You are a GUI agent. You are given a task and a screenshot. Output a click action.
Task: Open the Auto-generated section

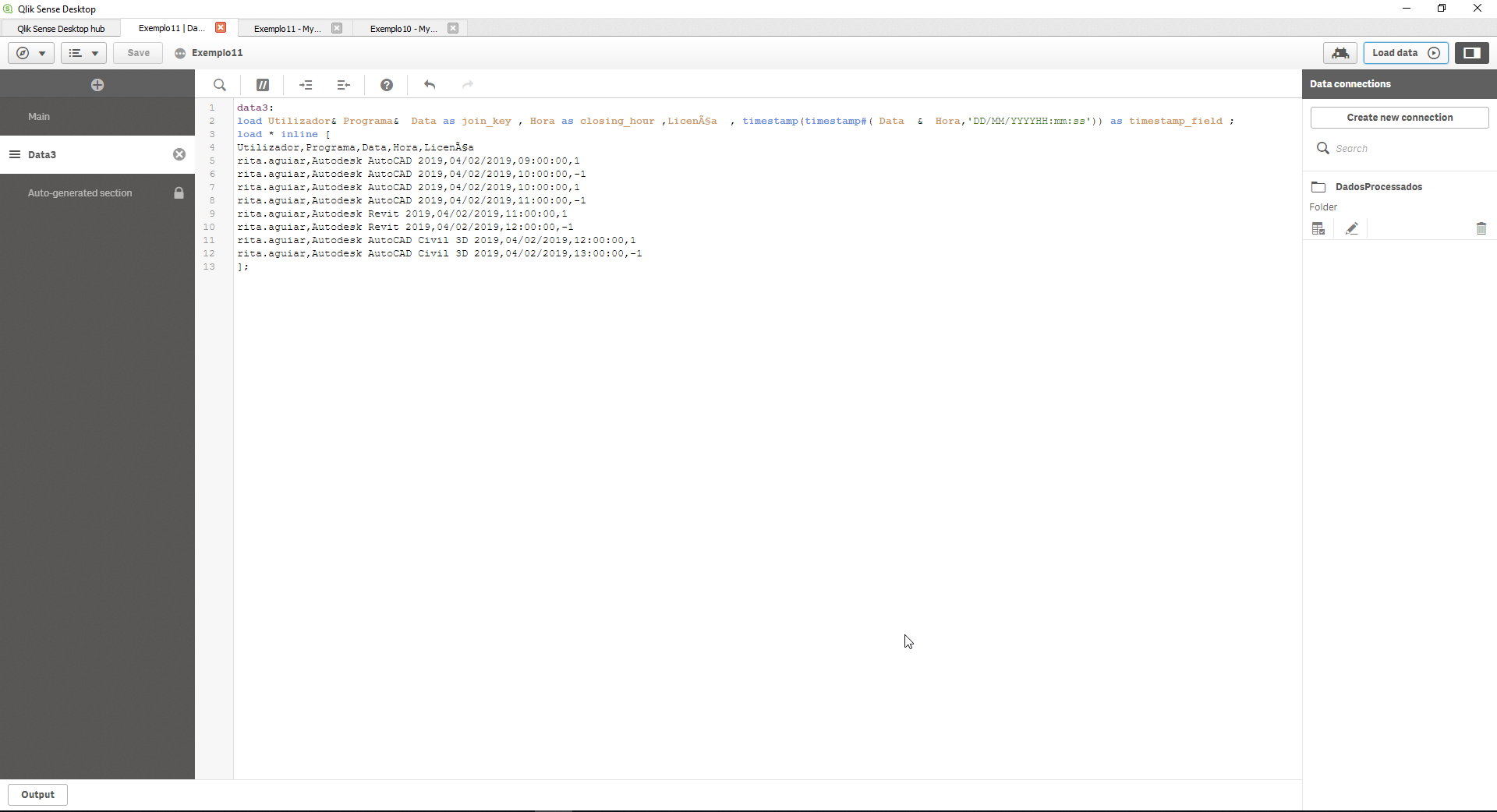(97, 192)
